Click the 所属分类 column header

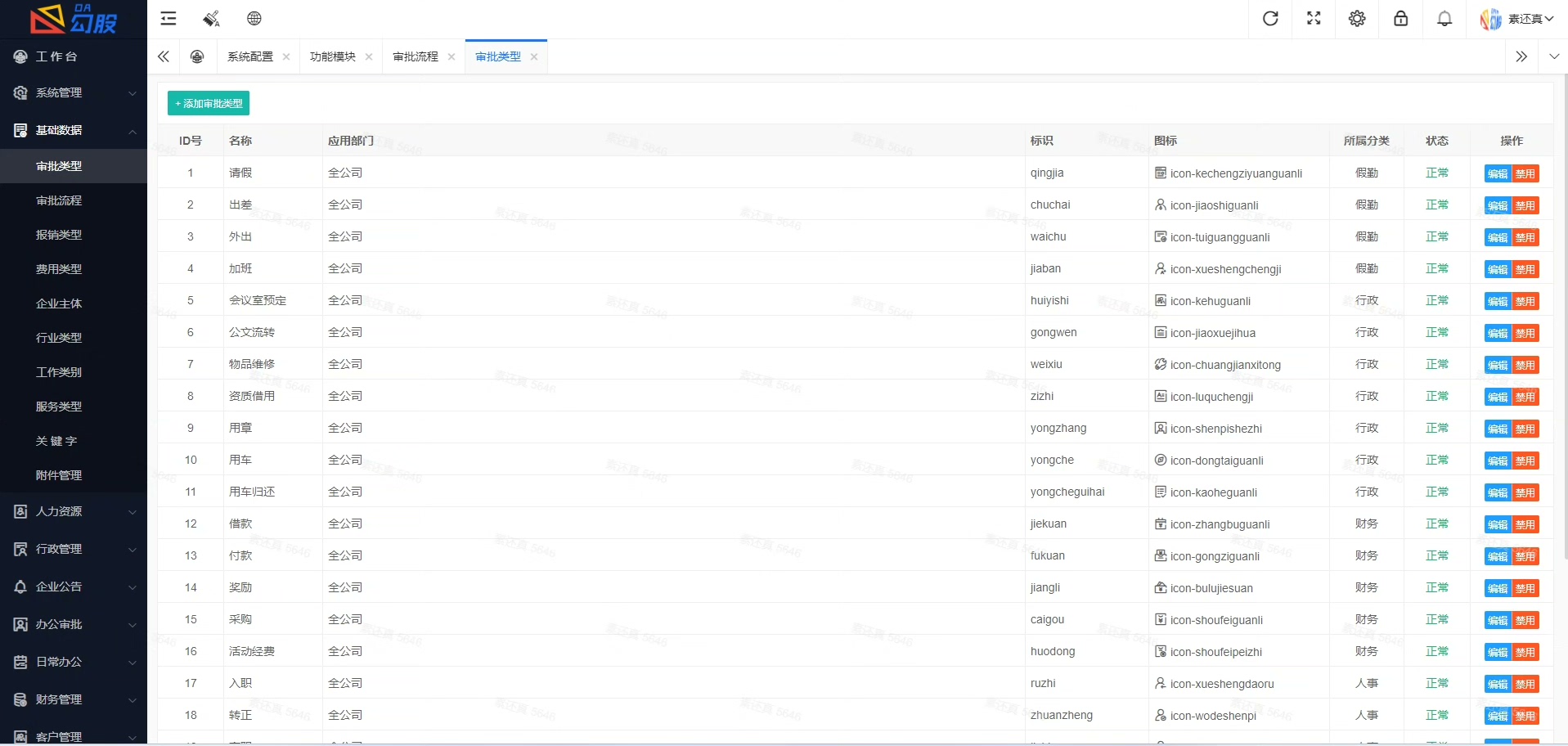1367,141
